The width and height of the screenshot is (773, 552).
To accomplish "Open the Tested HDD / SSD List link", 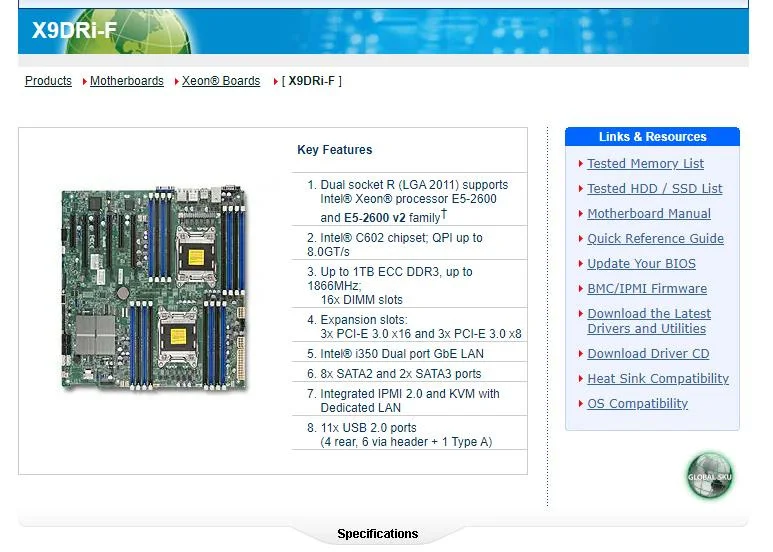I will coord(655,189).
